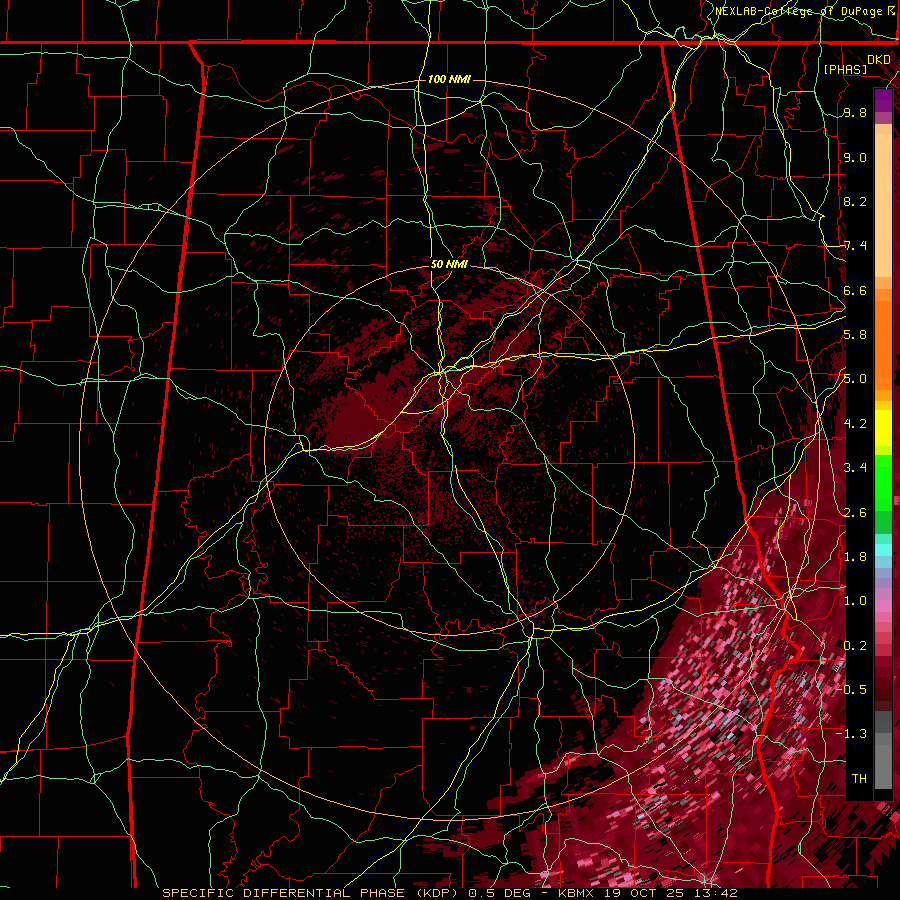Click the 6.6 value on the color scale
Viewport: 900px width, 900px height.
pyautogui.click(x=855, y=290)
